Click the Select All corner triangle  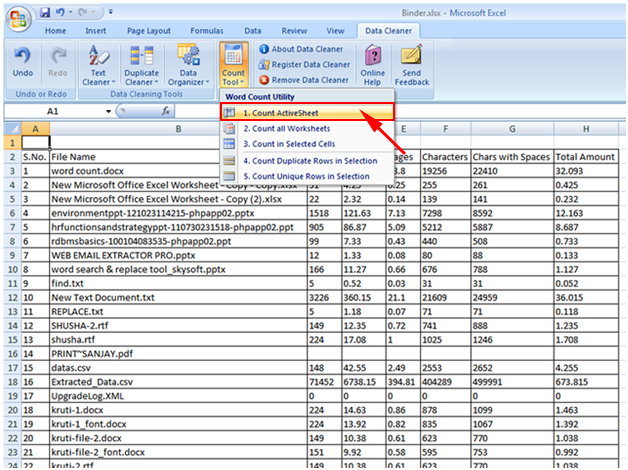[x=14, y=129]
